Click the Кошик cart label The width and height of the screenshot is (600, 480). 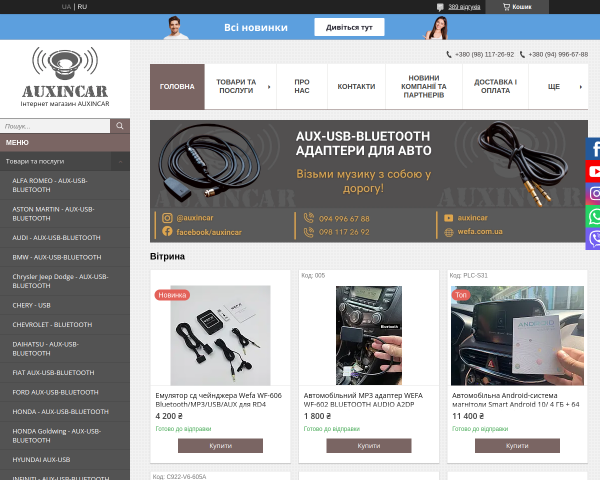(x=522, y=7)
